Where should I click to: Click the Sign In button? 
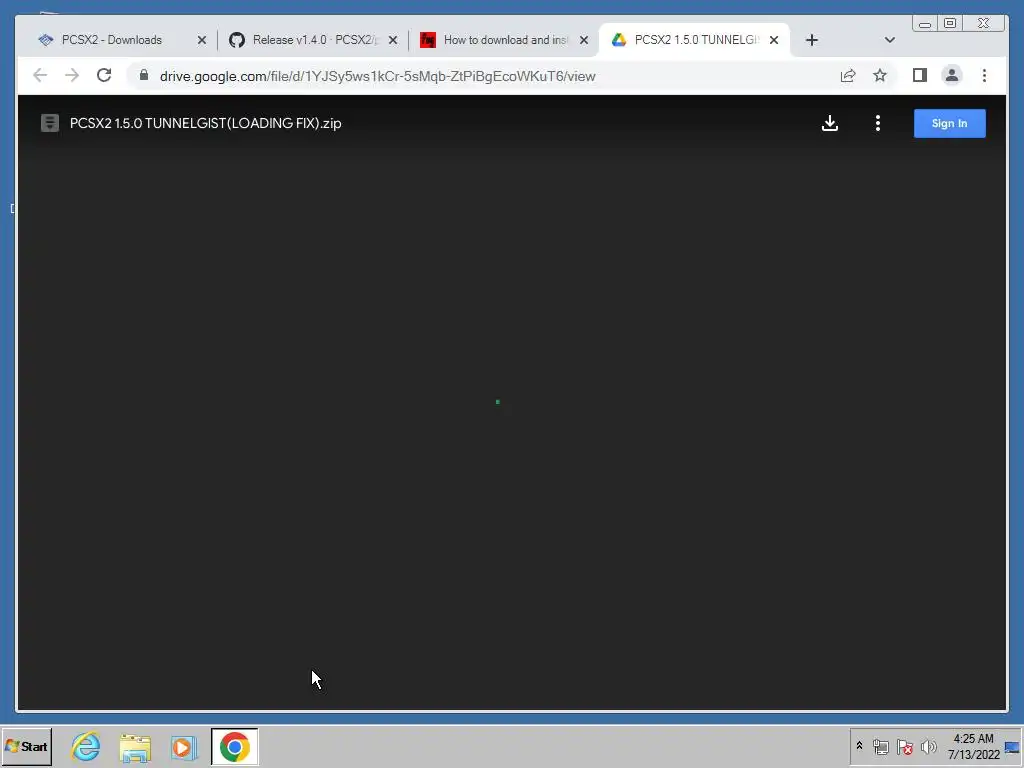pos(950,123)
